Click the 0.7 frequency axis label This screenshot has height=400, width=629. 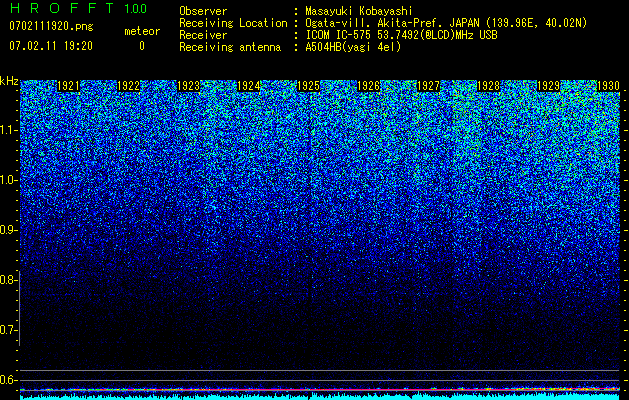click(x=8, y=330)
